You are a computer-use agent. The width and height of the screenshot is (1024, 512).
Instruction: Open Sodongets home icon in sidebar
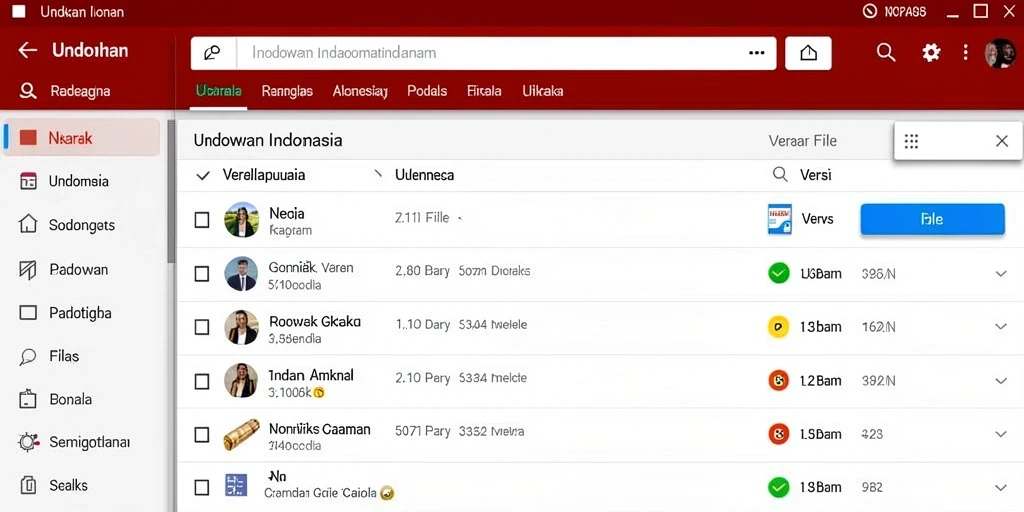(x=28, y=225)
